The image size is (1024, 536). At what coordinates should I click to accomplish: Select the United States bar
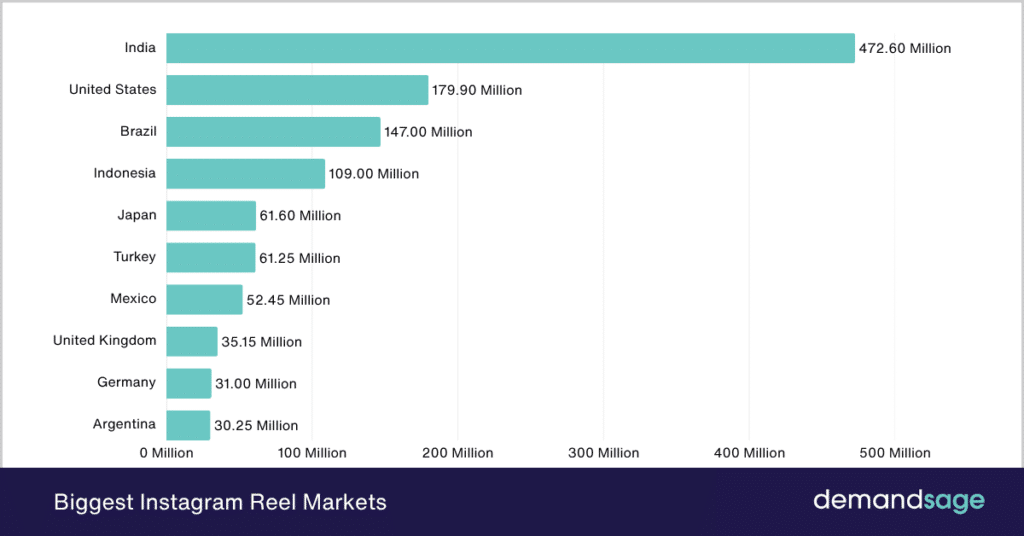[x=297, y=90]
